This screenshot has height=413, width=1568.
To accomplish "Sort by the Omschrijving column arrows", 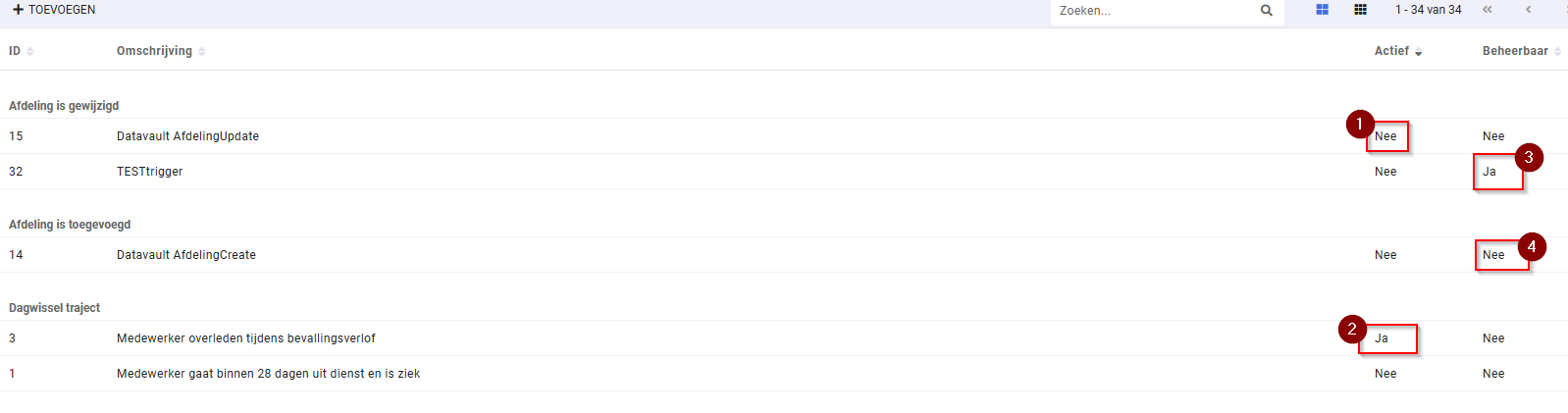I will 201,52.
